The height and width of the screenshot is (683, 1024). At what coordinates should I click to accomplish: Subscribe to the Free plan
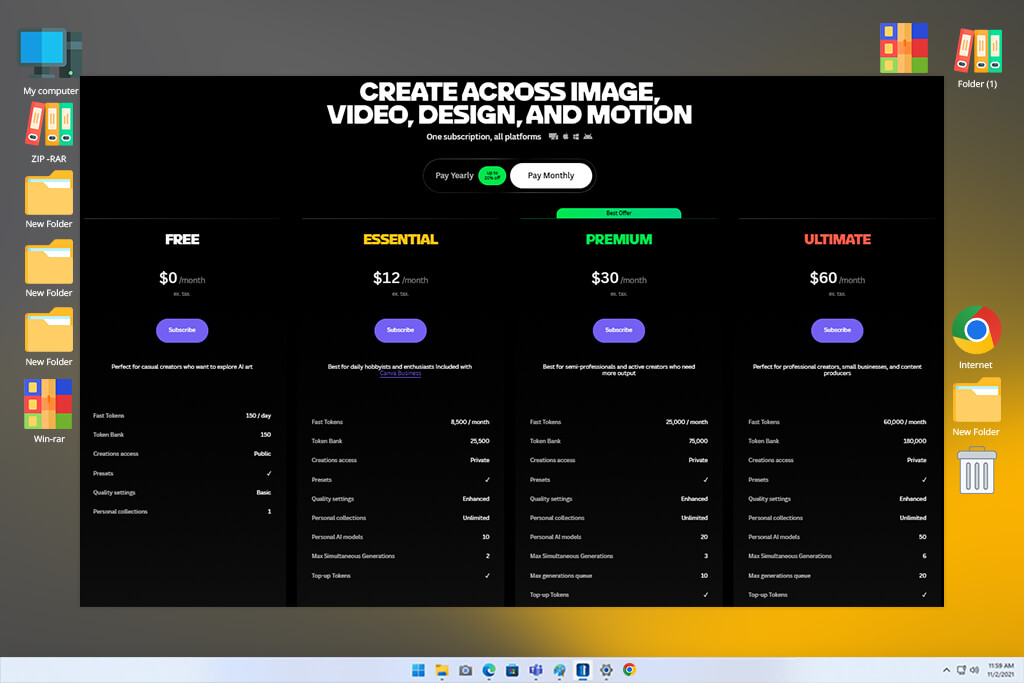[x=182, y=330]
